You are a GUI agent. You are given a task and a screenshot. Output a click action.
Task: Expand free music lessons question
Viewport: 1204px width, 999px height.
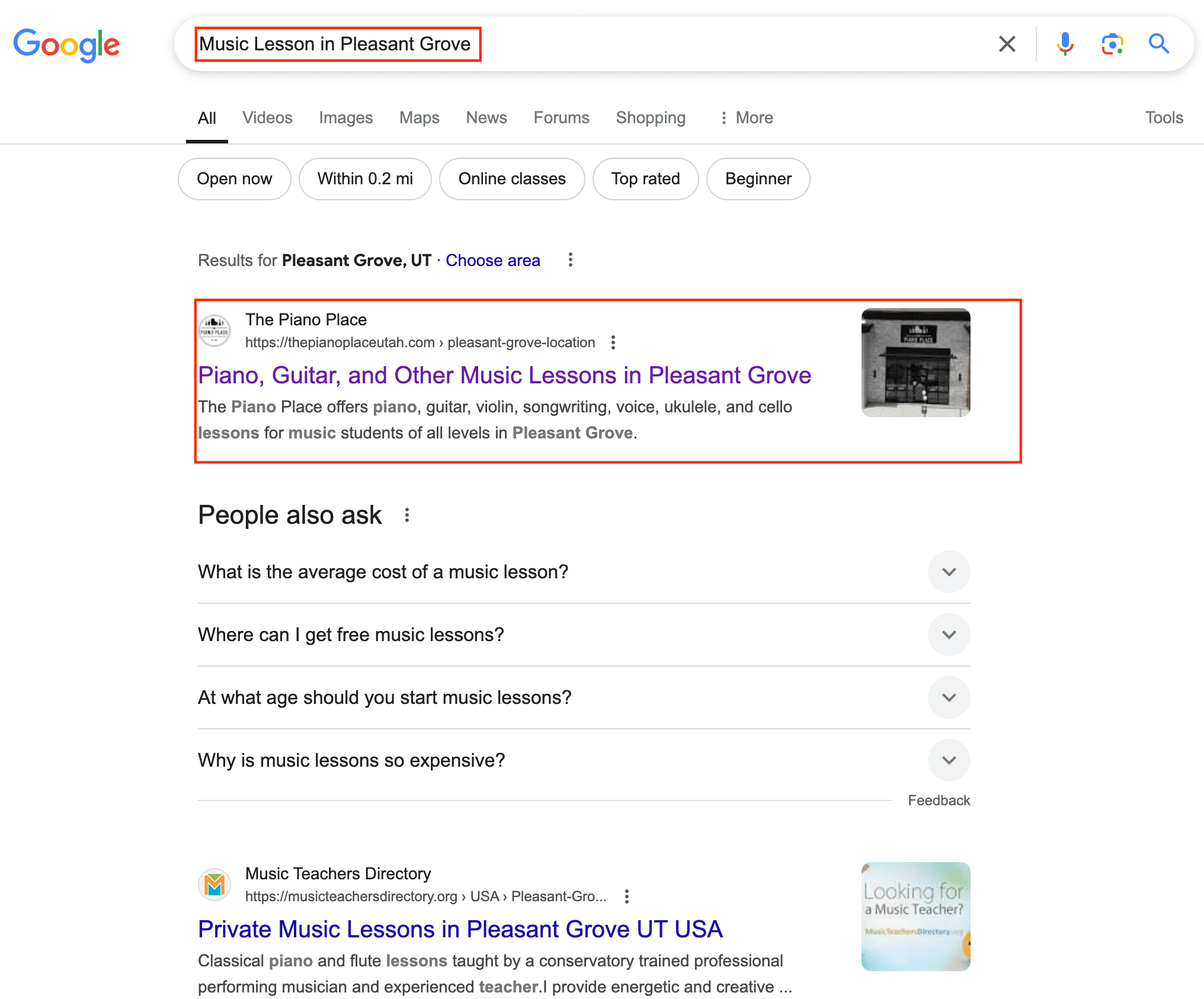(x=949, y=635)
